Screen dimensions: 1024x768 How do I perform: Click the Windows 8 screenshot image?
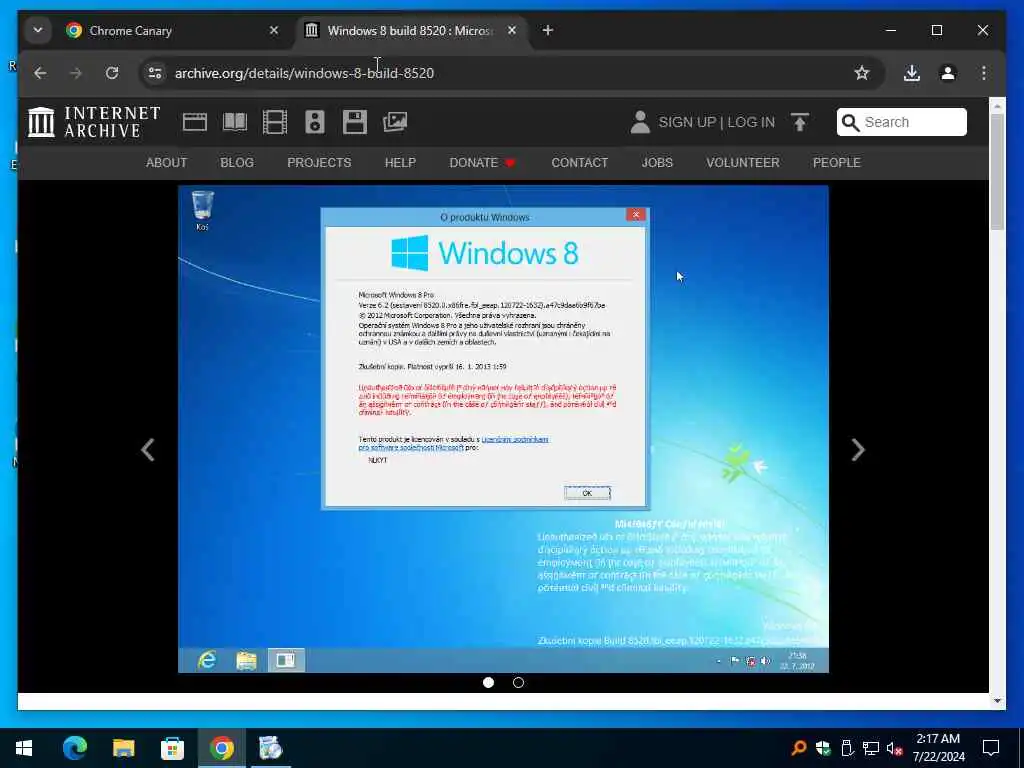pos(504,429)
